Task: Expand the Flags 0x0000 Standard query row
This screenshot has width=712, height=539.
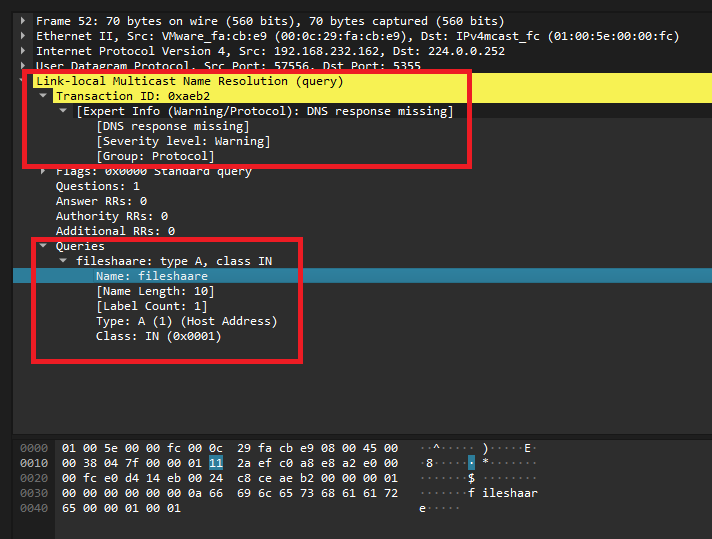Action: (44, 171)
